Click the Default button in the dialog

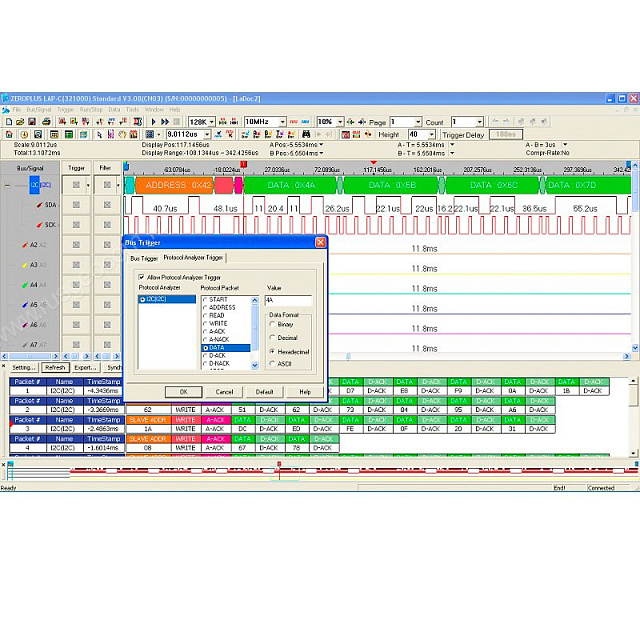click(x=264, y=391)
